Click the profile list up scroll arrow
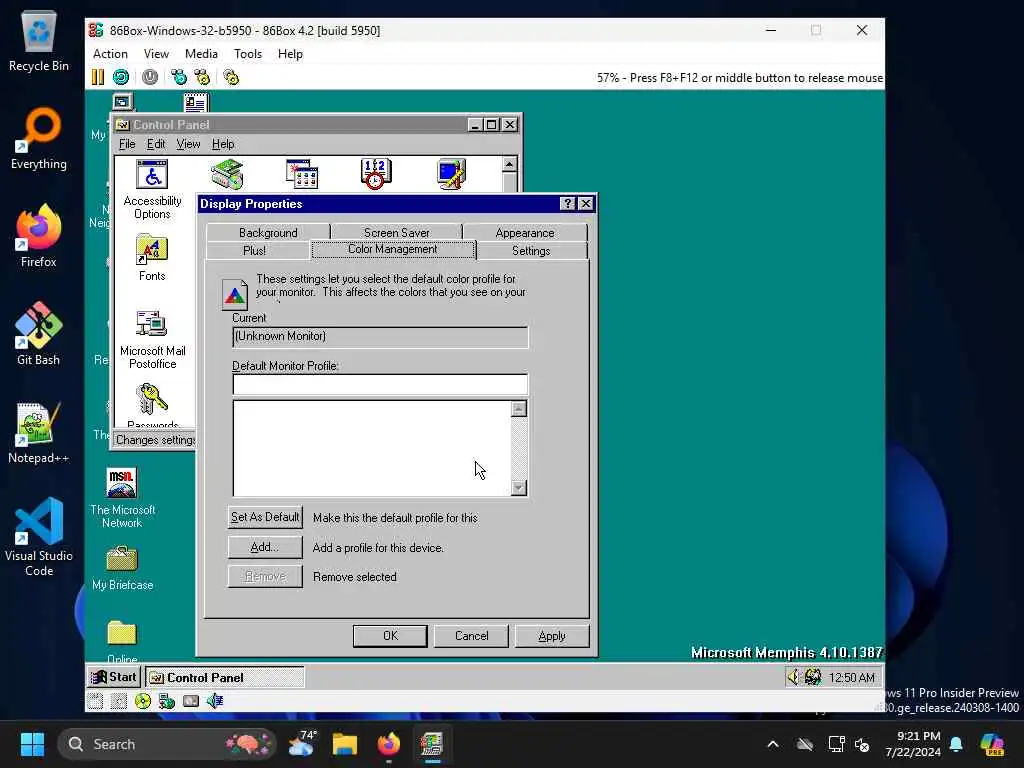1024x768 pixels. pyautogui.click(x=519, y=409)
